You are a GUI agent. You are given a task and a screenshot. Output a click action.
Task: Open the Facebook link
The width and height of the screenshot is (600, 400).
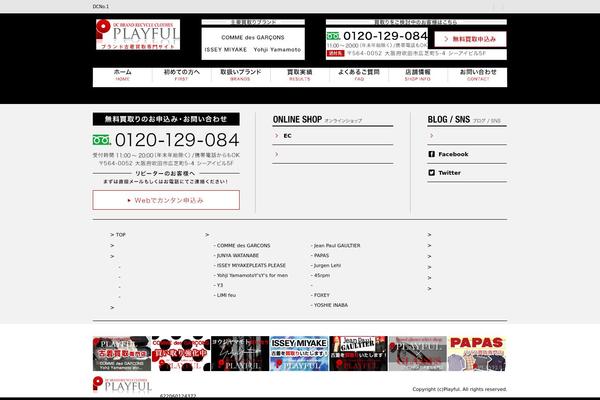[453, 154]
